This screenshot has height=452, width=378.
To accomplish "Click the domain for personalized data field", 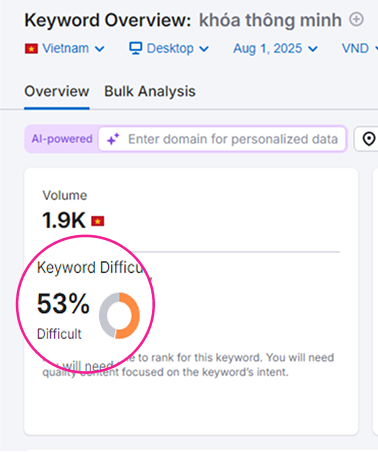I will (x=222, y=139).
